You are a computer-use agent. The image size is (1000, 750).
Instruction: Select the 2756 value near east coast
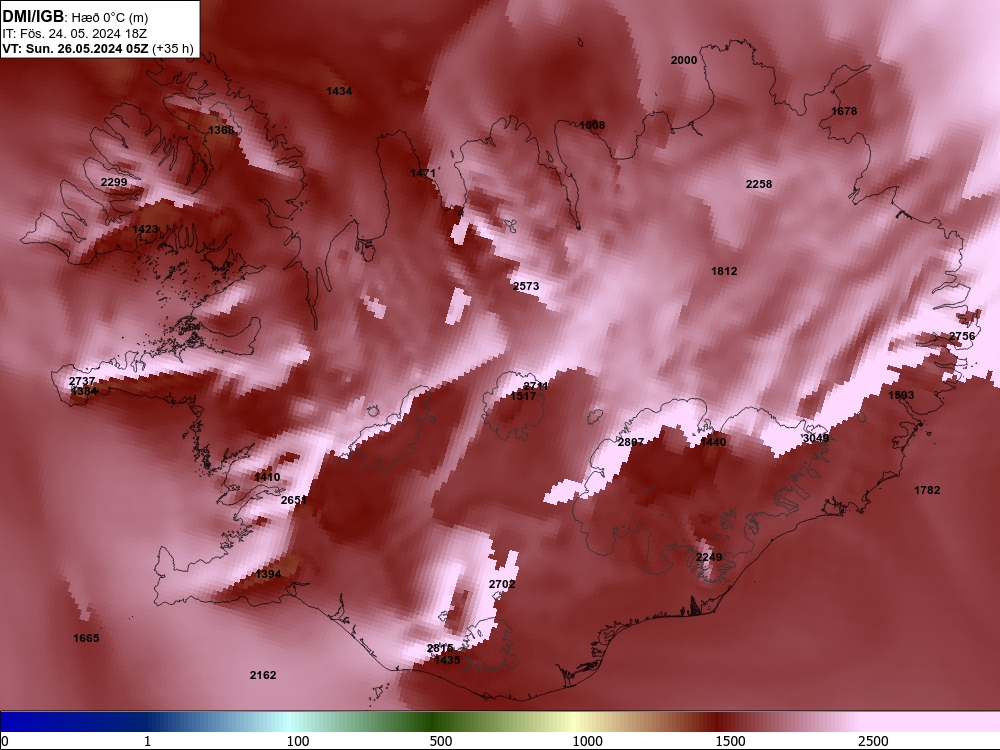coord(962,336)
